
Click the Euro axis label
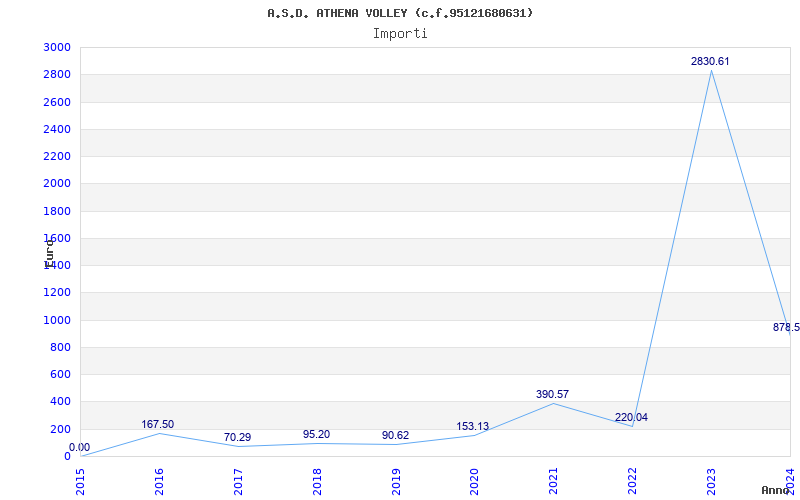tap(49, 253)
